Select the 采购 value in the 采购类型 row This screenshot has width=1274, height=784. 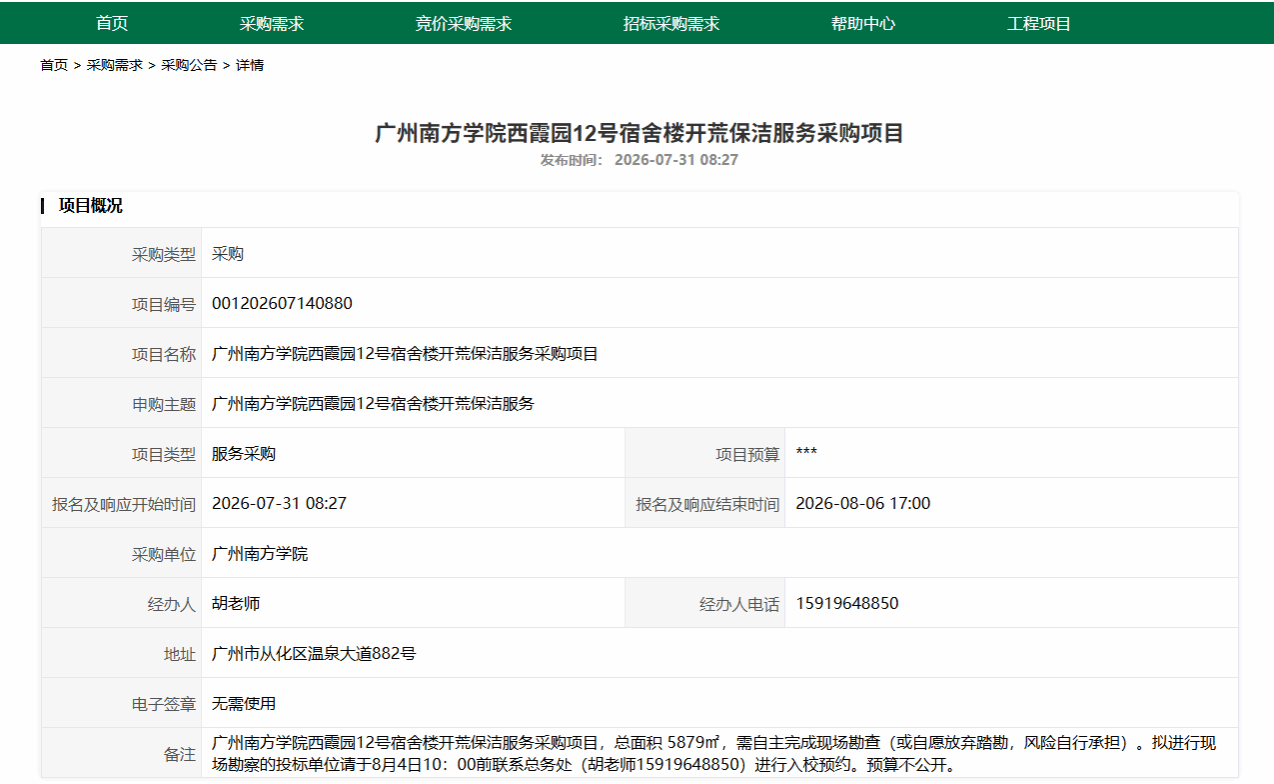pos(228,254)
